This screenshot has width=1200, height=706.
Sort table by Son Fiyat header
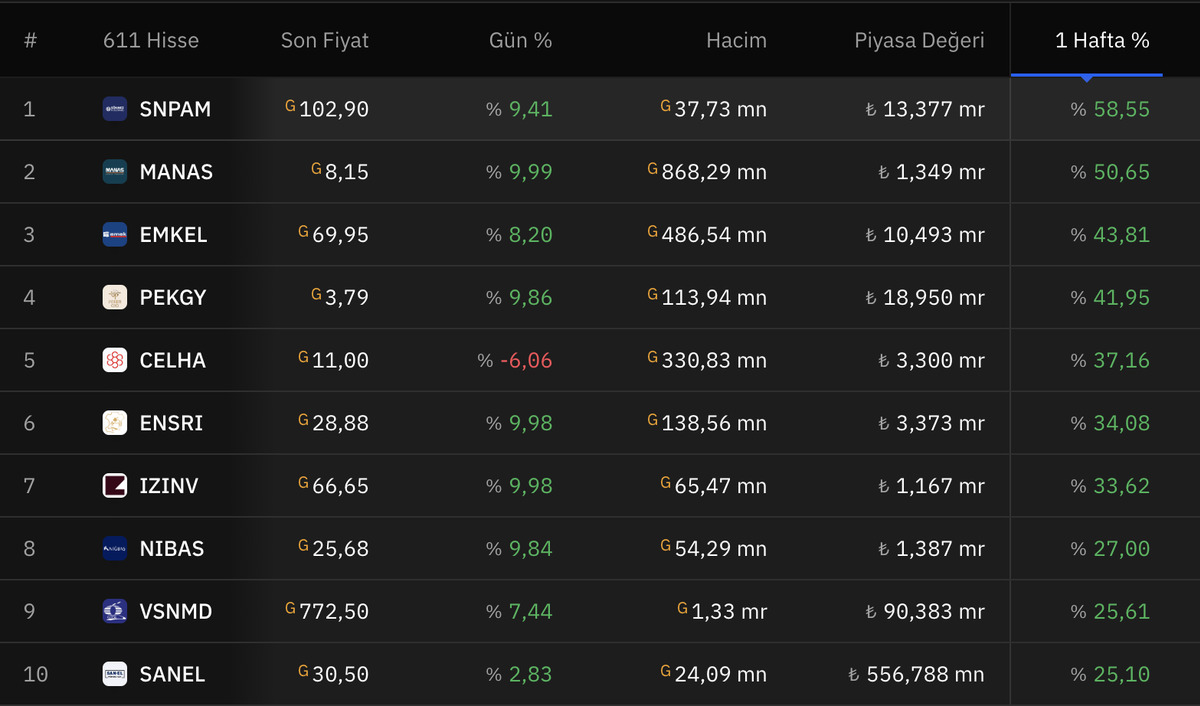(324, 41)
